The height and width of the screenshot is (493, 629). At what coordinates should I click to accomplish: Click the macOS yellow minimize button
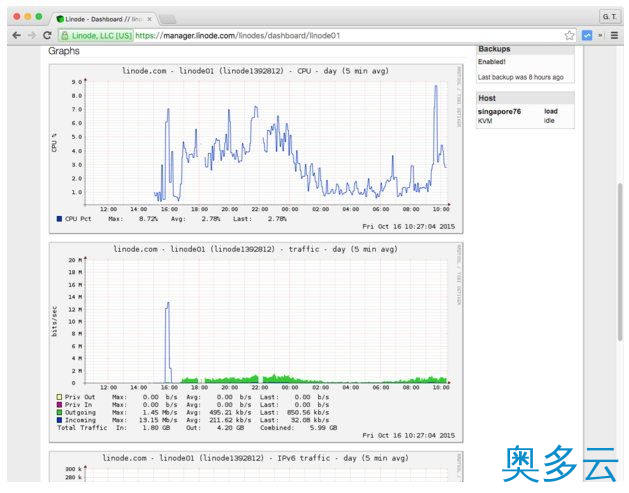(28, 16)
